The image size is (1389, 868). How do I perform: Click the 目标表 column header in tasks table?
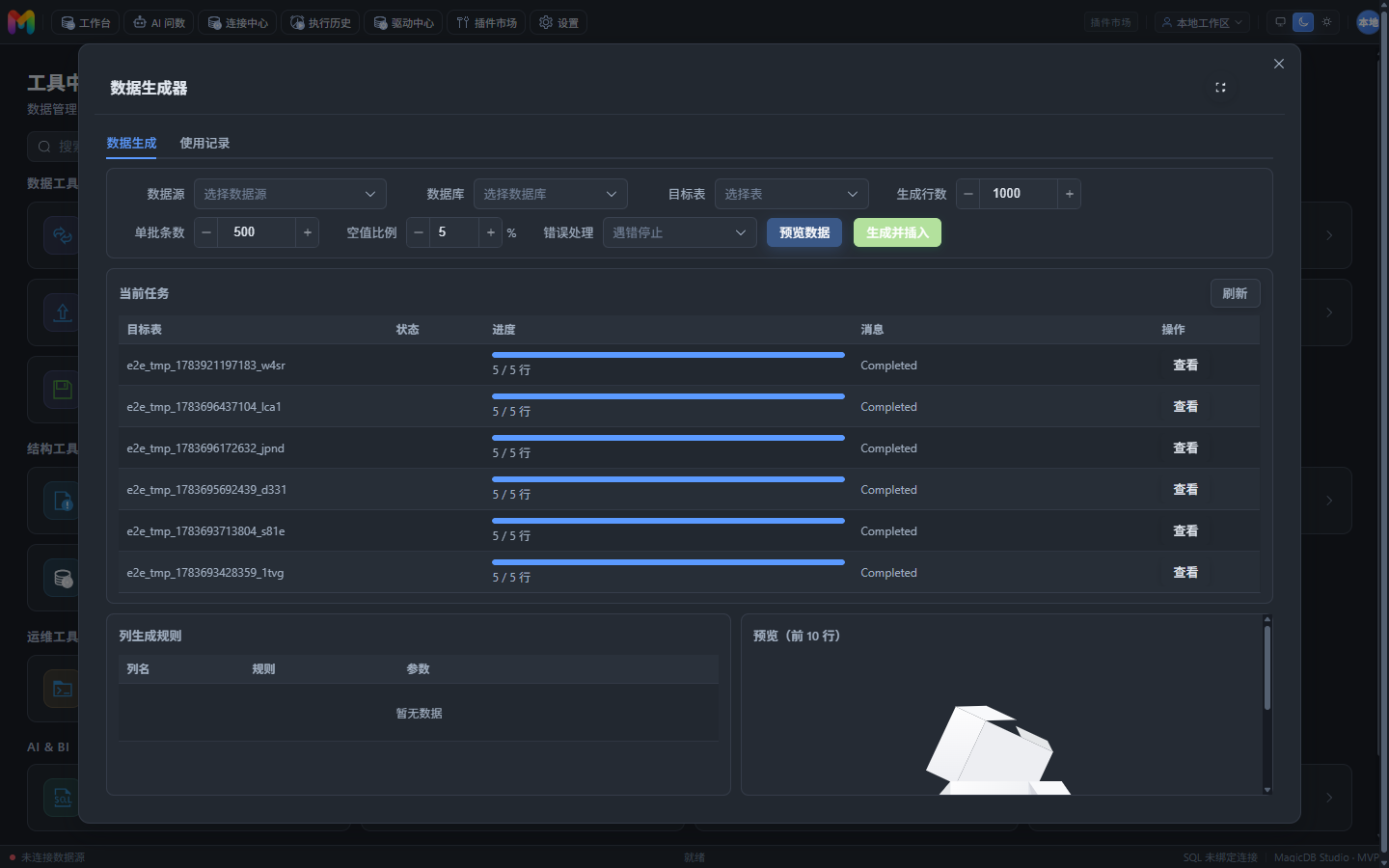(145, 330)
